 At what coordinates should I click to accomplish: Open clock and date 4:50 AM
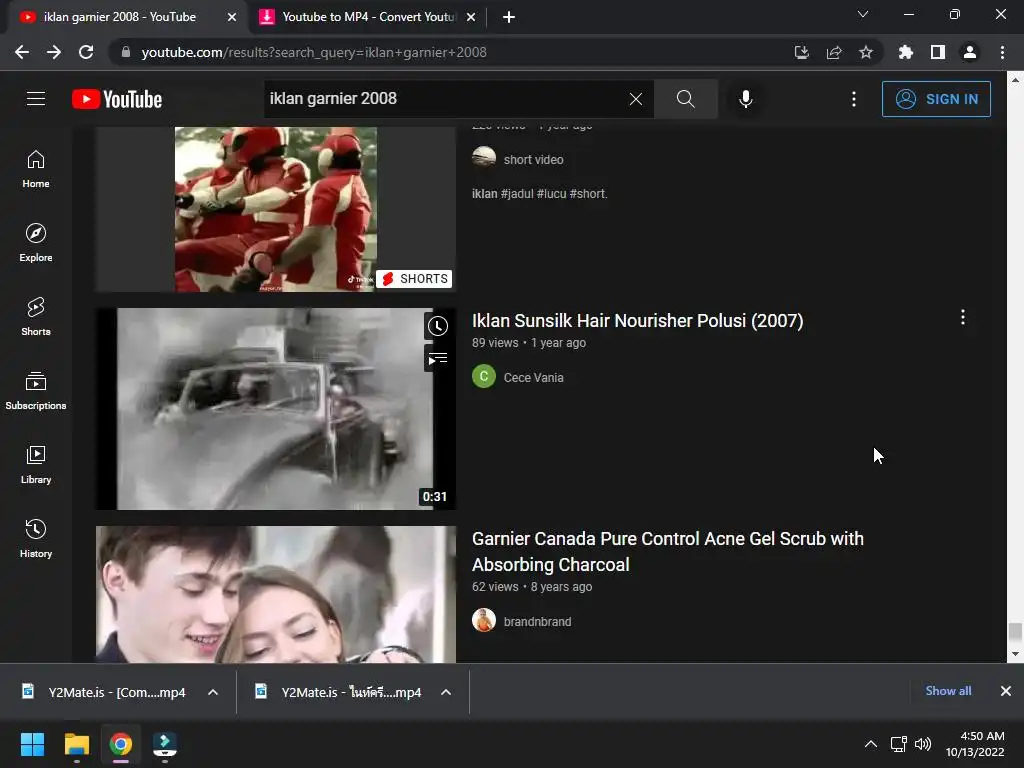(x=975, y=744)
